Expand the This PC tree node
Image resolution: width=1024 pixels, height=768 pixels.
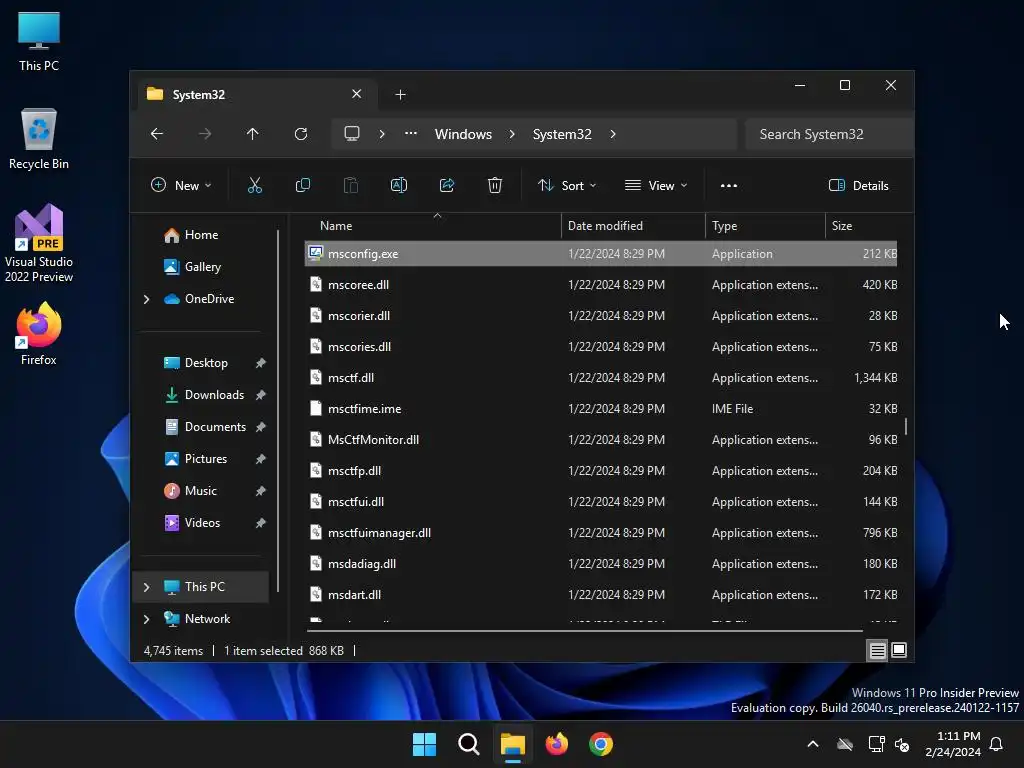(146, 587)
